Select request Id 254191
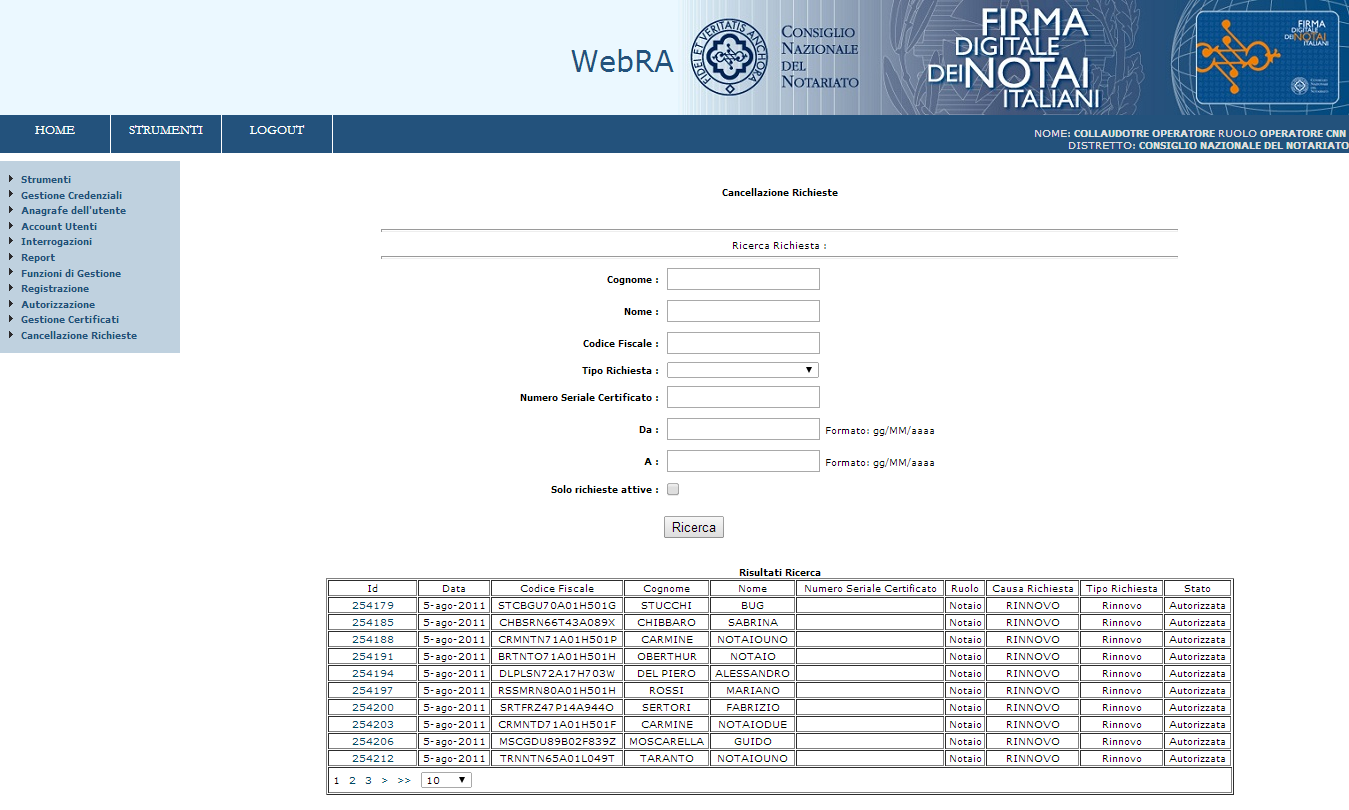Screen dimensions: 1349x810 pyautogui.click(x=373, y=656)
